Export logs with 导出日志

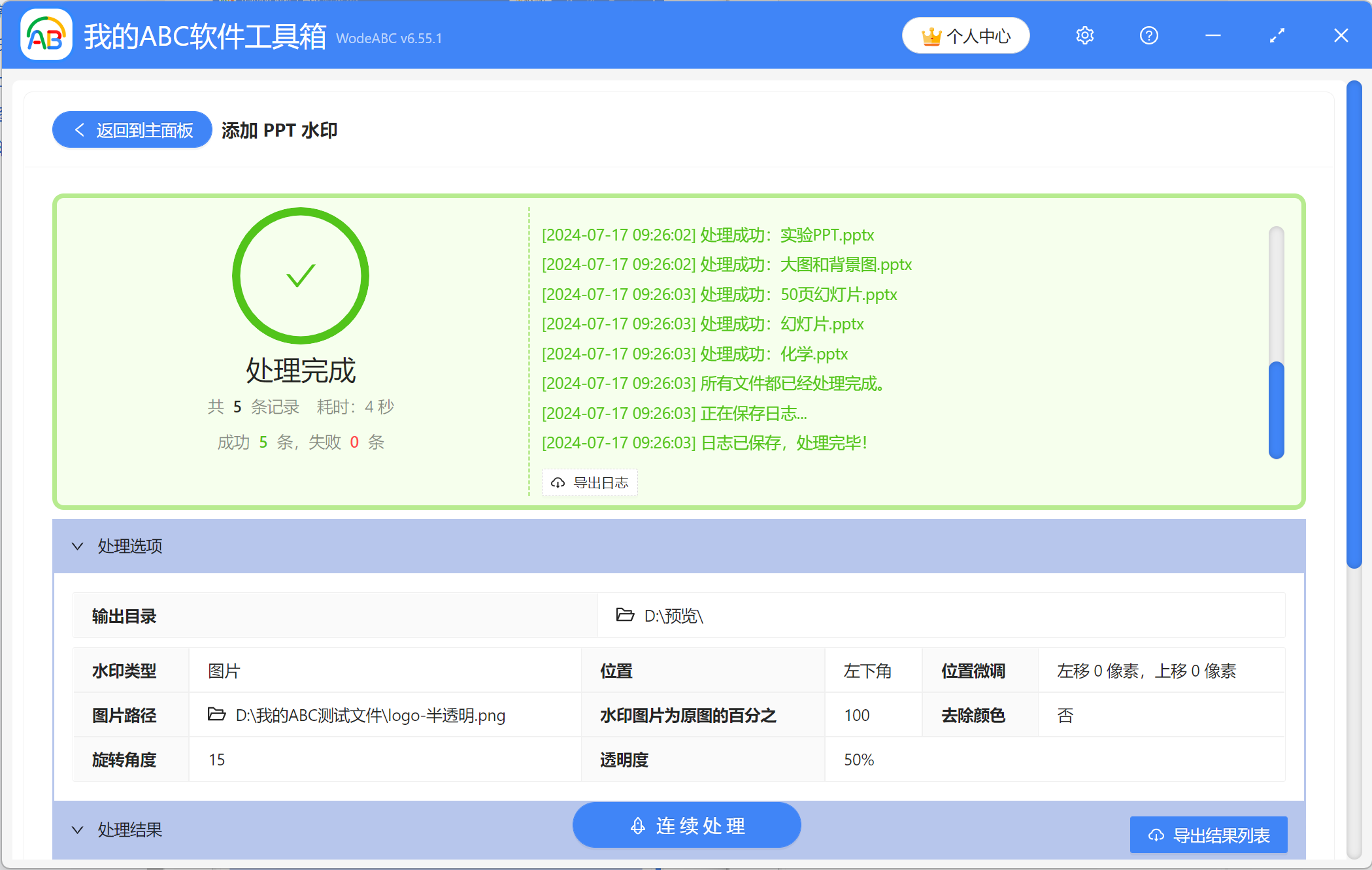coord(589,482)
